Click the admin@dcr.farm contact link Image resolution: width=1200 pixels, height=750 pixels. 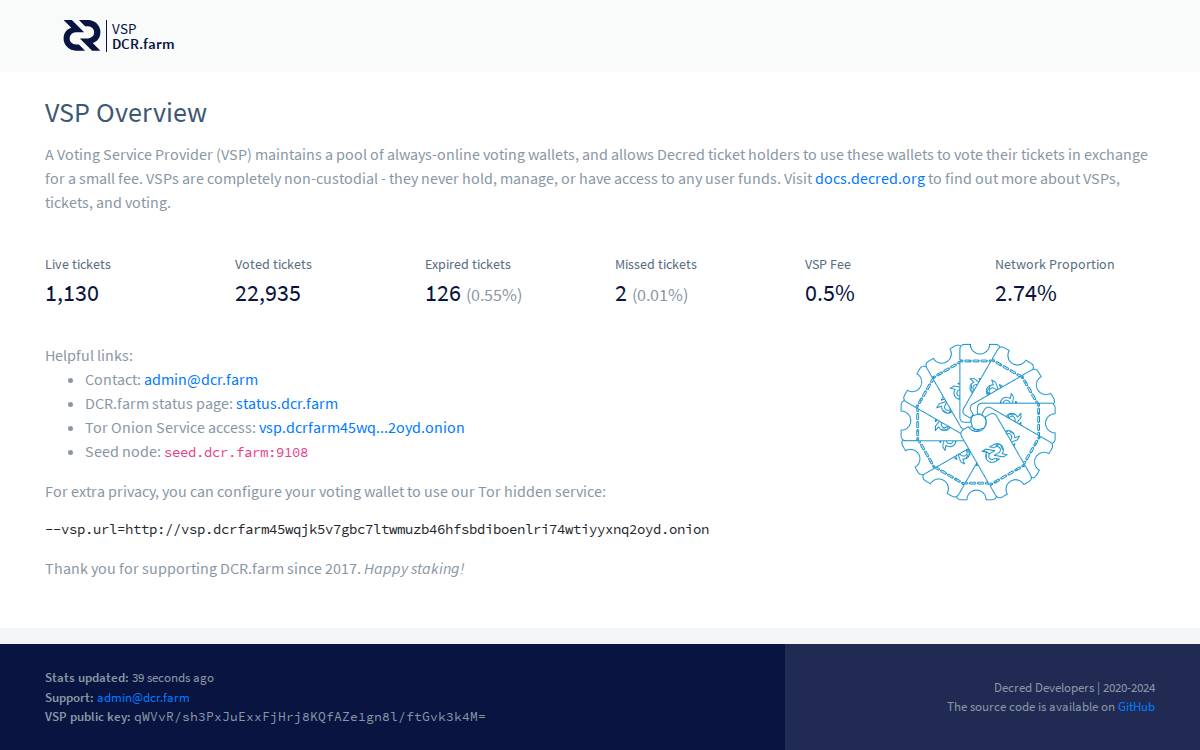201,380
